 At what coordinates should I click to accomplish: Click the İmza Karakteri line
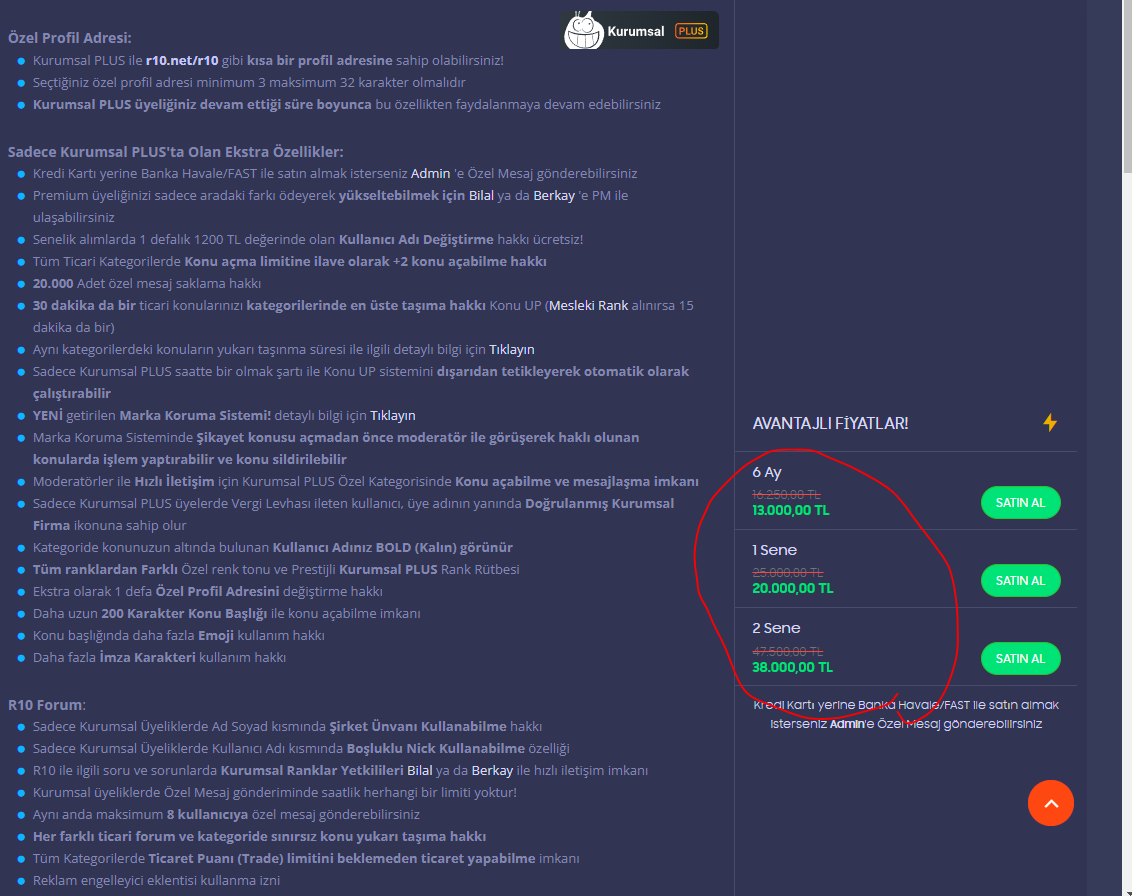(x=159, y=658)
